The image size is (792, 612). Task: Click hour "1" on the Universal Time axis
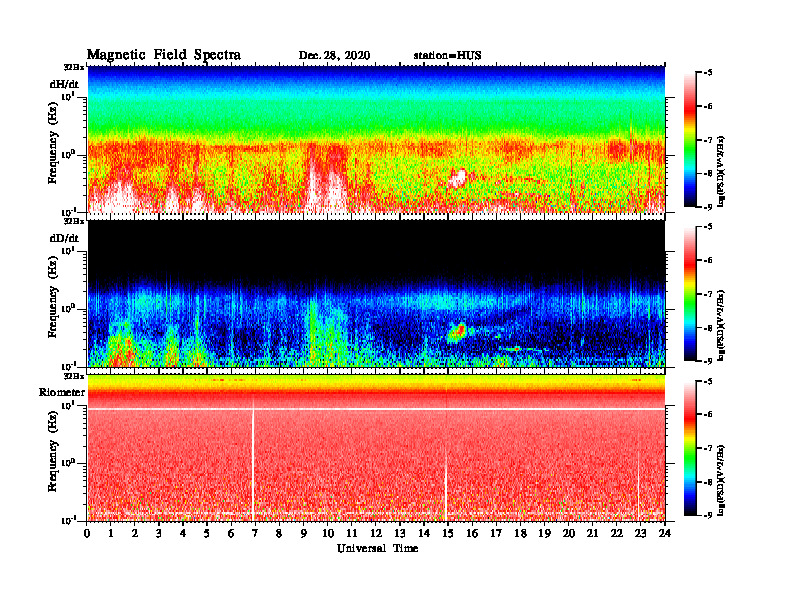(x=111, y=533)
